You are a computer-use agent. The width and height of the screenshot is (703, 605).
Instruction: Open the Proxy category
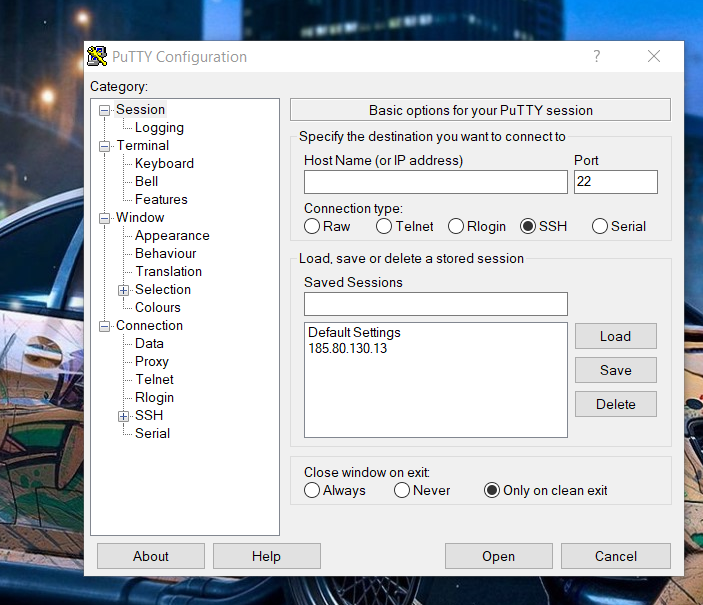click(x=152, y=361)
